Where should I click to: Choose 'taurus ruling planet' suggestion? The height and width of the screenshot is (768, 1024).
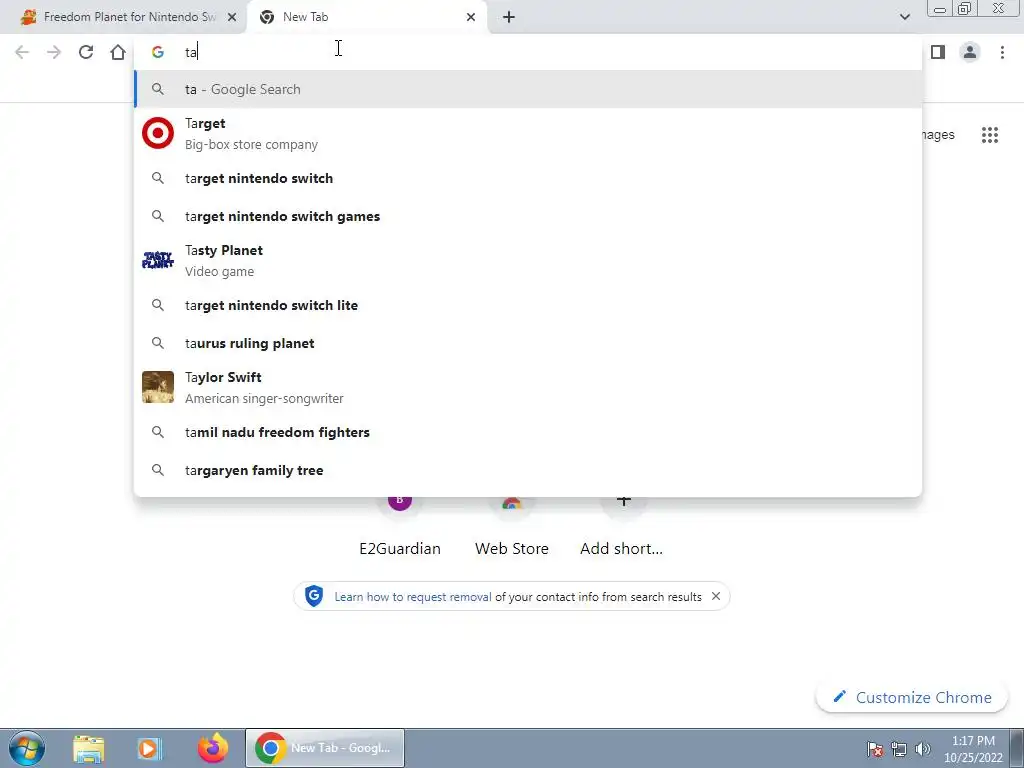(528, 343)
